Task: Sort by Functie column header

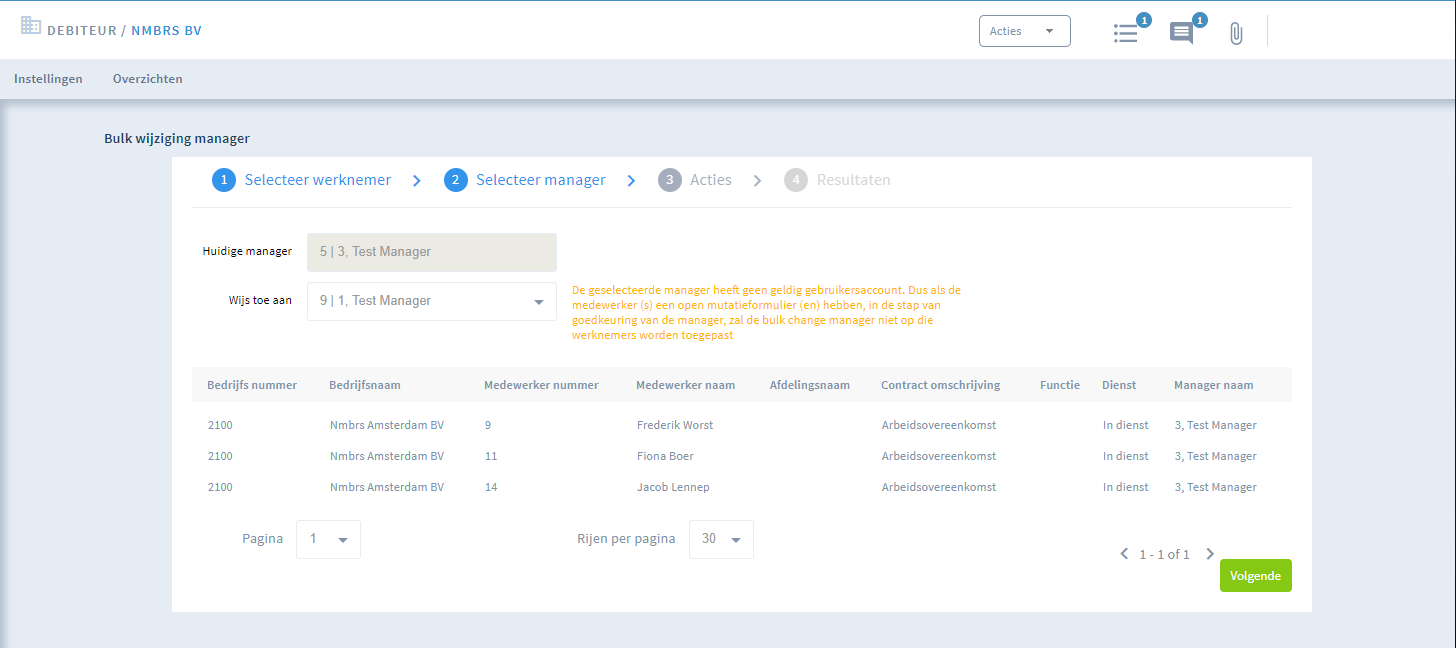Action: click(x=1060, y=385)
